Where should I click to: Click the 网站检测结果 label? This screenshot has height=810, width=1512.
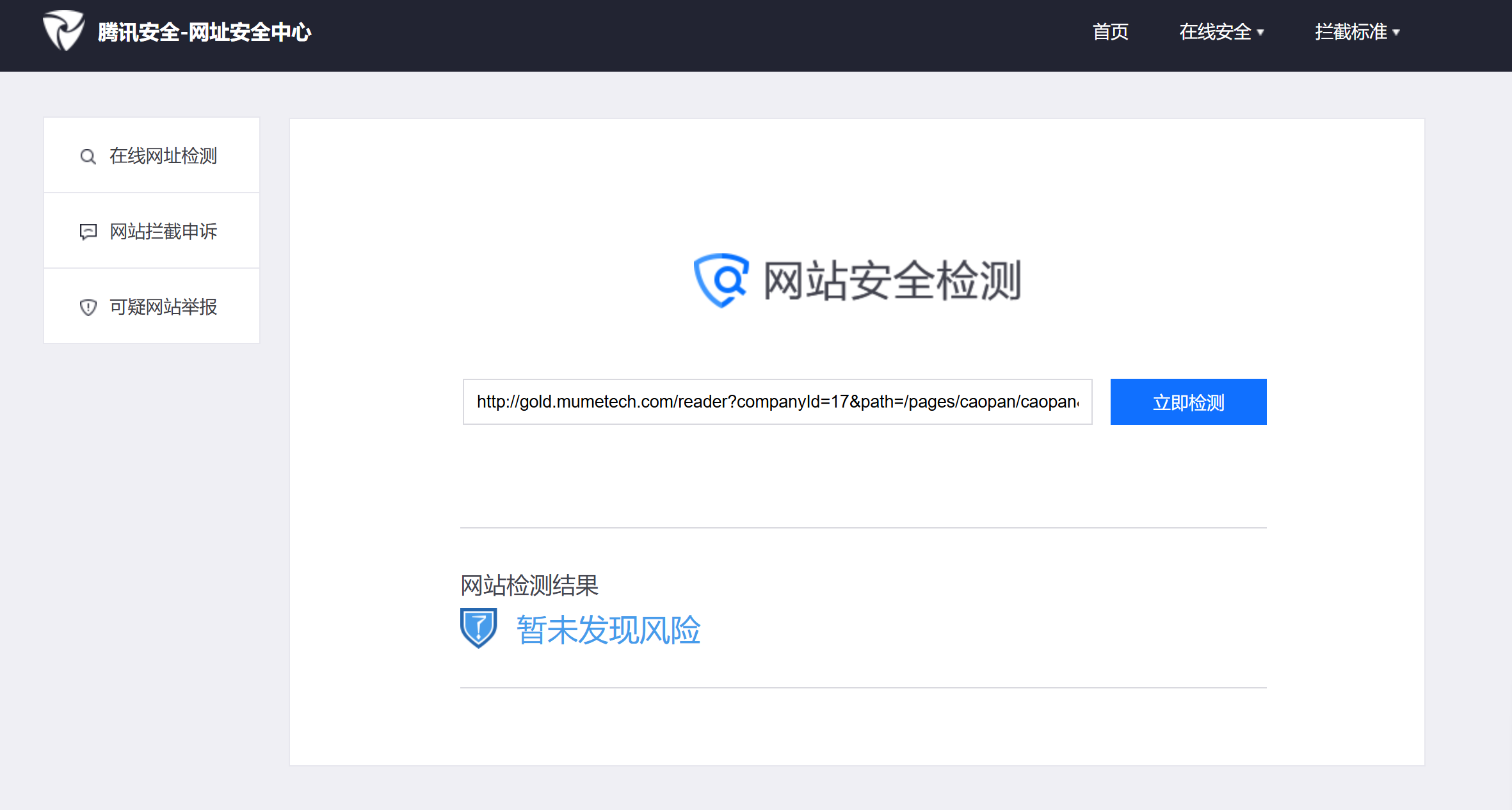pyautogui.click(x=529, y=585)
